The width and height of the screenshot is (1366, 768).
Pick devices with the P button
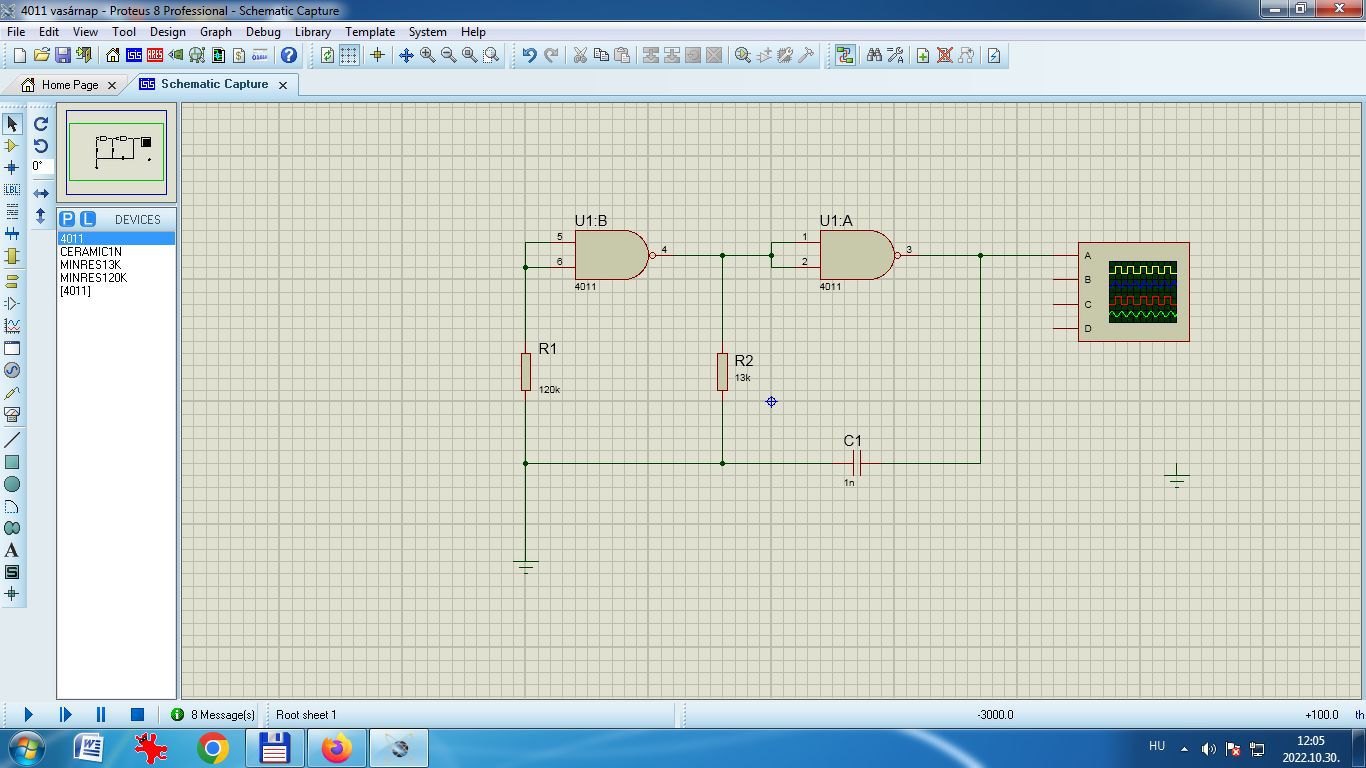[67, 219]
